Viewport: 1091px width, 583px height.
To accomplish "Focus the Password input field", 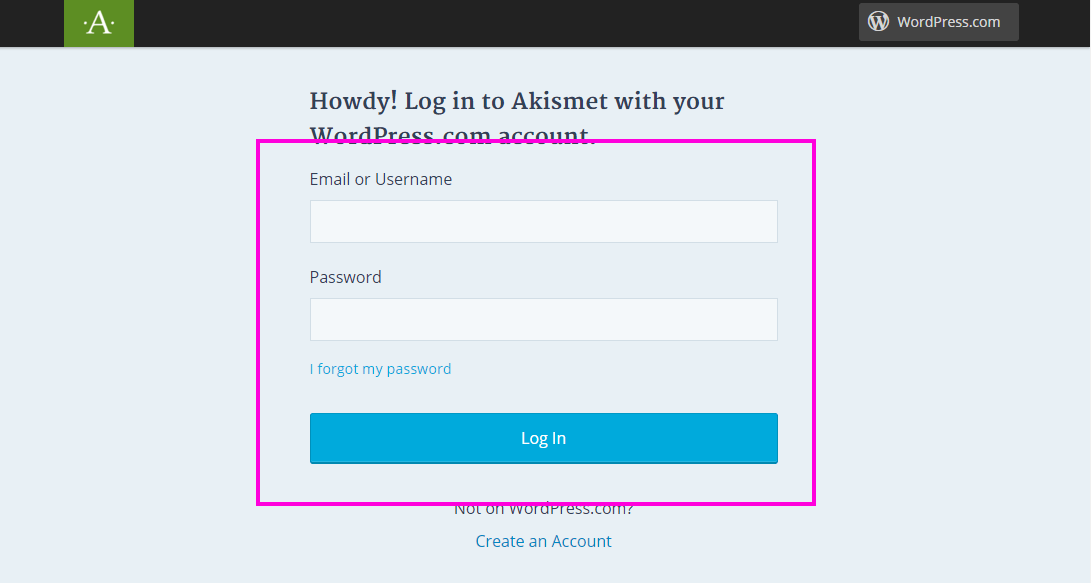I will click(x=543, y=319).
